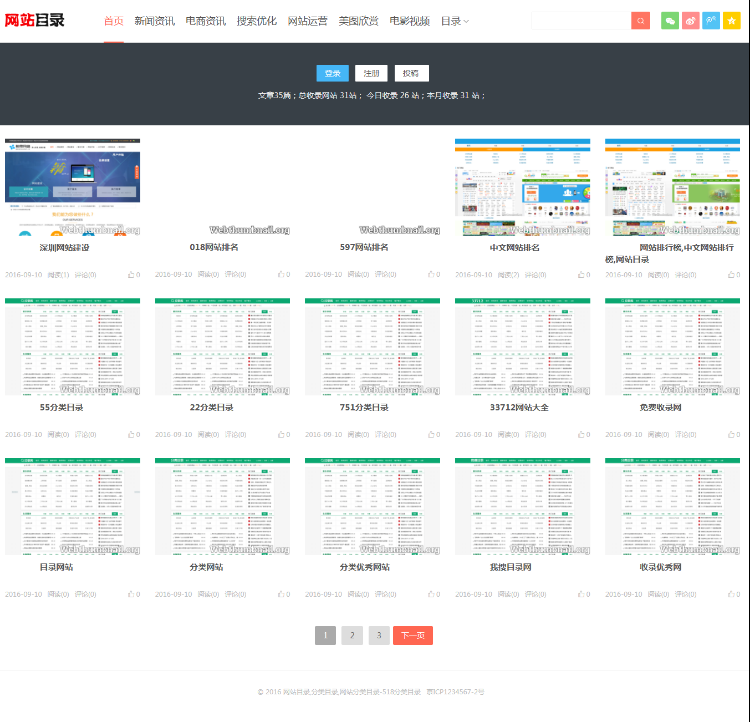Open the 018网站排名 title link
Image resolution: width=750 pixels, height=722 pixels.
[x=214, y=247]
